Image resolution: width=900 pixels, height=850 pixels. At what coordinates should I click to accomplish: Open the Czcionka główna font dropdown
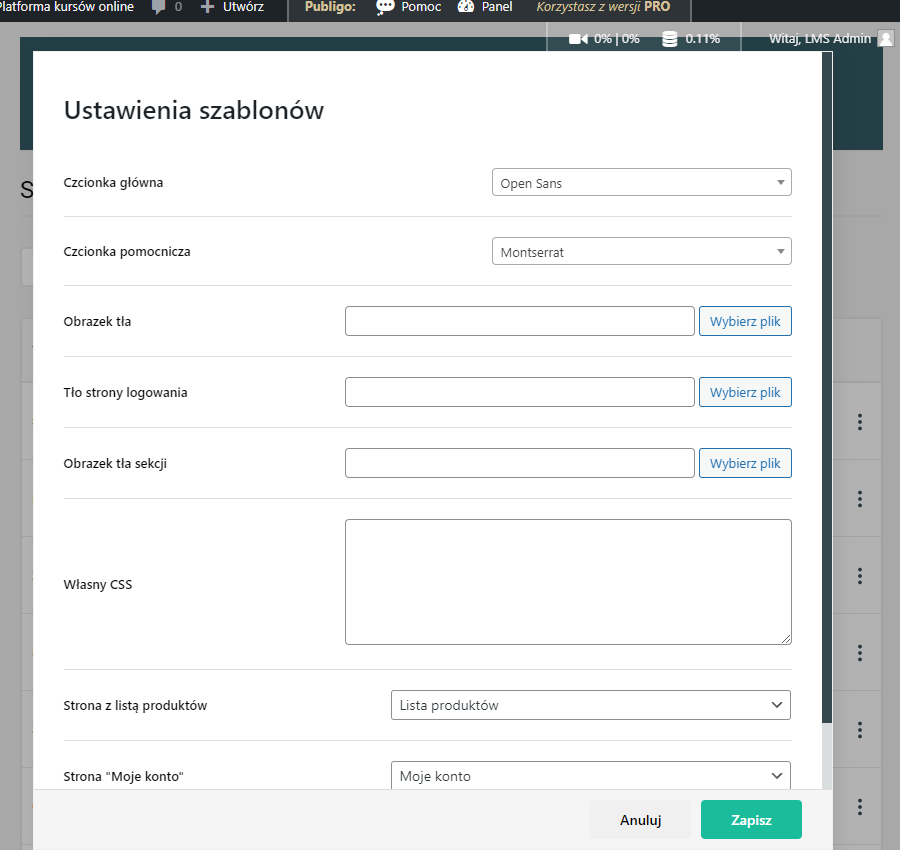coord(642,183)
